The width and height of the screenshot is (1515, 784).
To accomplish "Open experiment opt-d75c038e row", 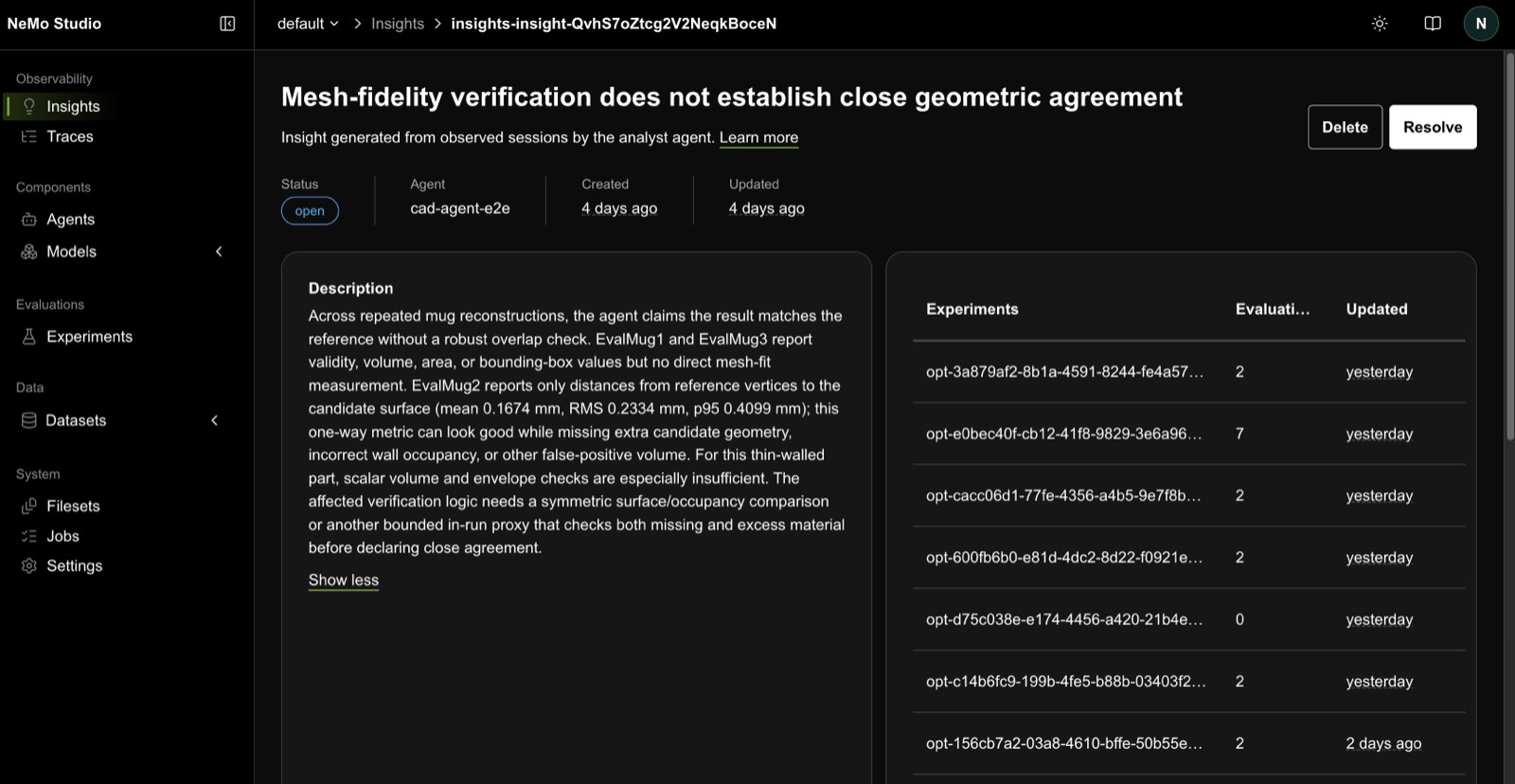I will 1188,619.
